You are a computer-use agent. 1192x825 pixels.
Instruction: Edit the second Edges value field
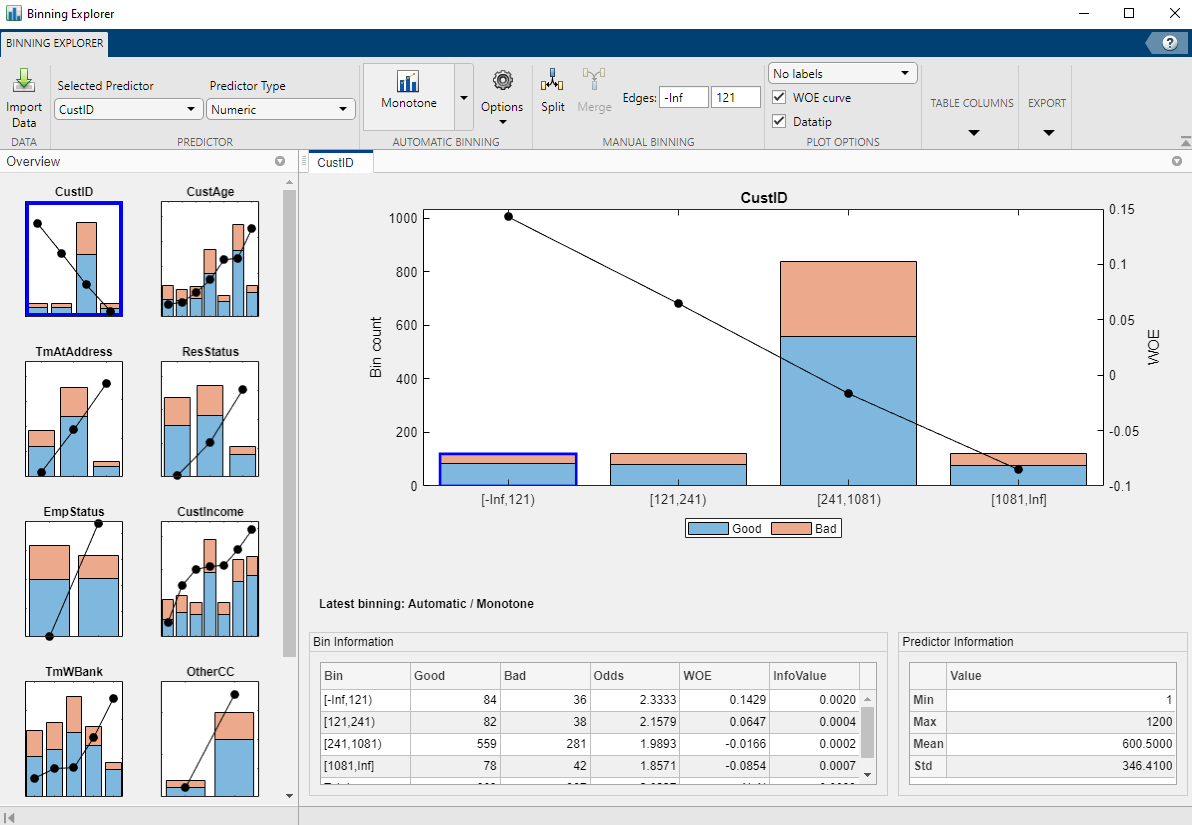click(737, 97)
